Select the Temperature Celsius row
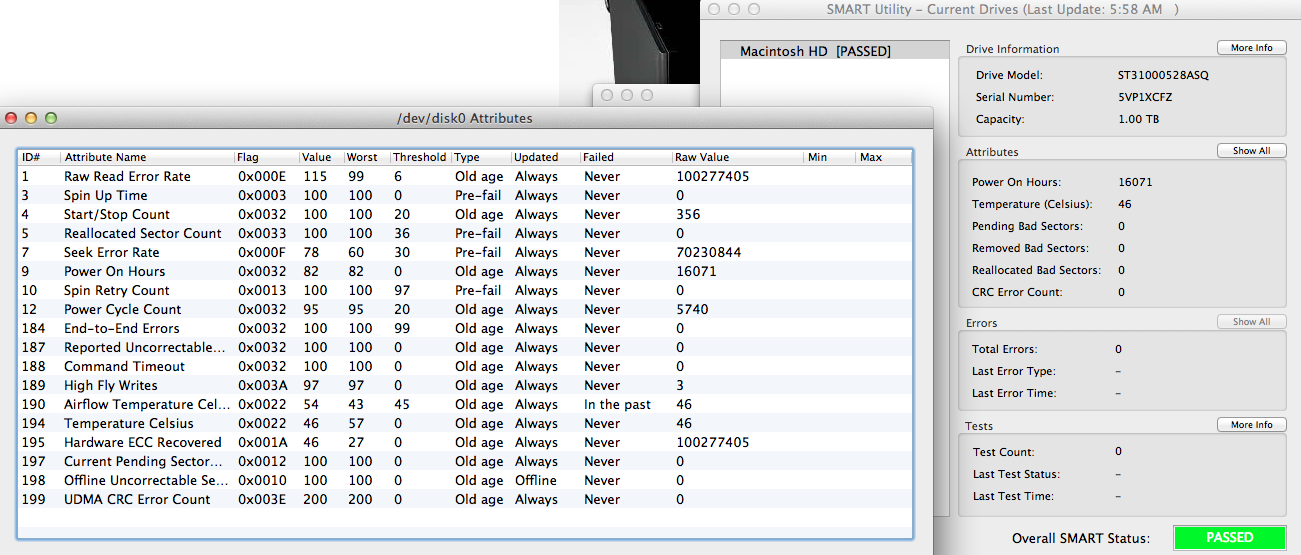The image size is (1301, 555). click(x=465, y=423)
